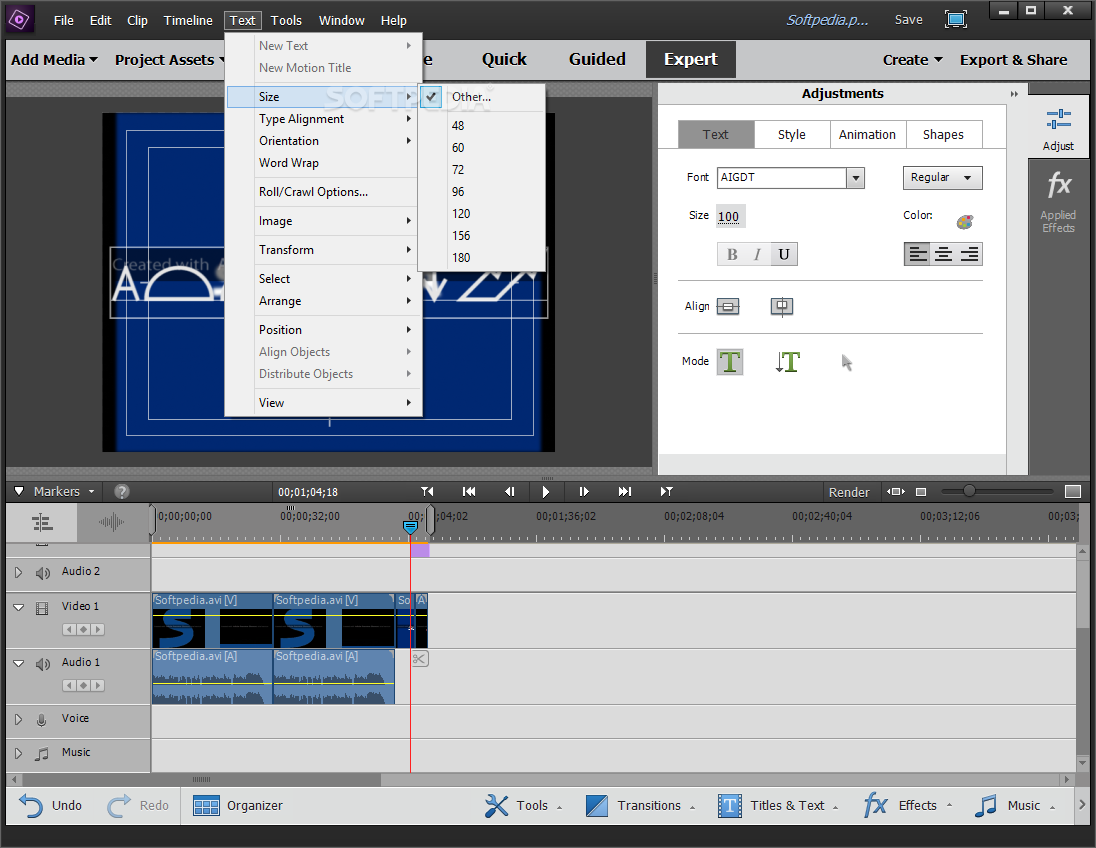Viewport: 1096px width, 848px height.
Task: Expand the Voice track
Action: (18, 719)
